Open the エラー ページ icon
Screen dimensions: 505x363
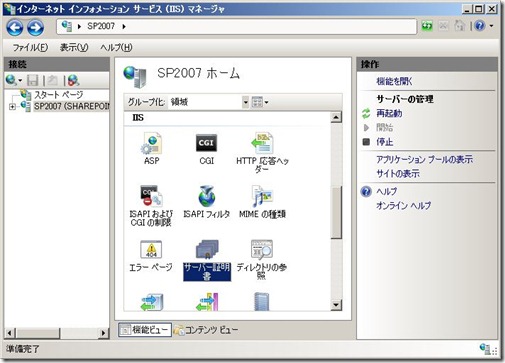pyautogui.click(x=151, y=256)
